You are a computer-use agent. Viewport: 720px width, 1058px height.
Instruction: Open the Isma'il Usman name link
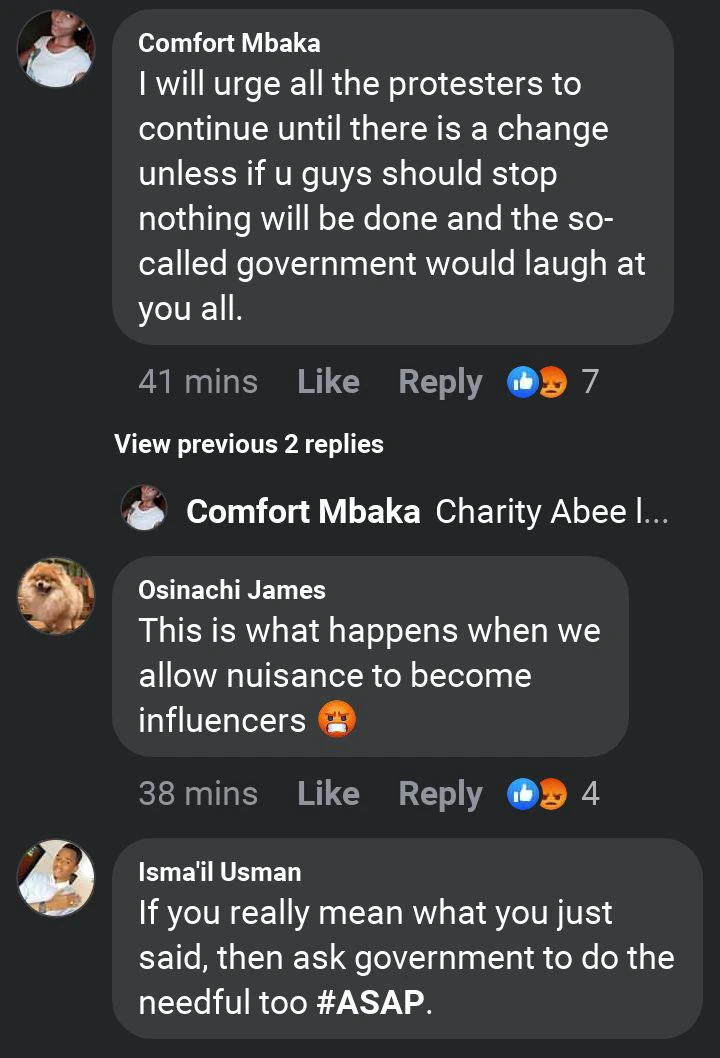click(x=219, y=872)
